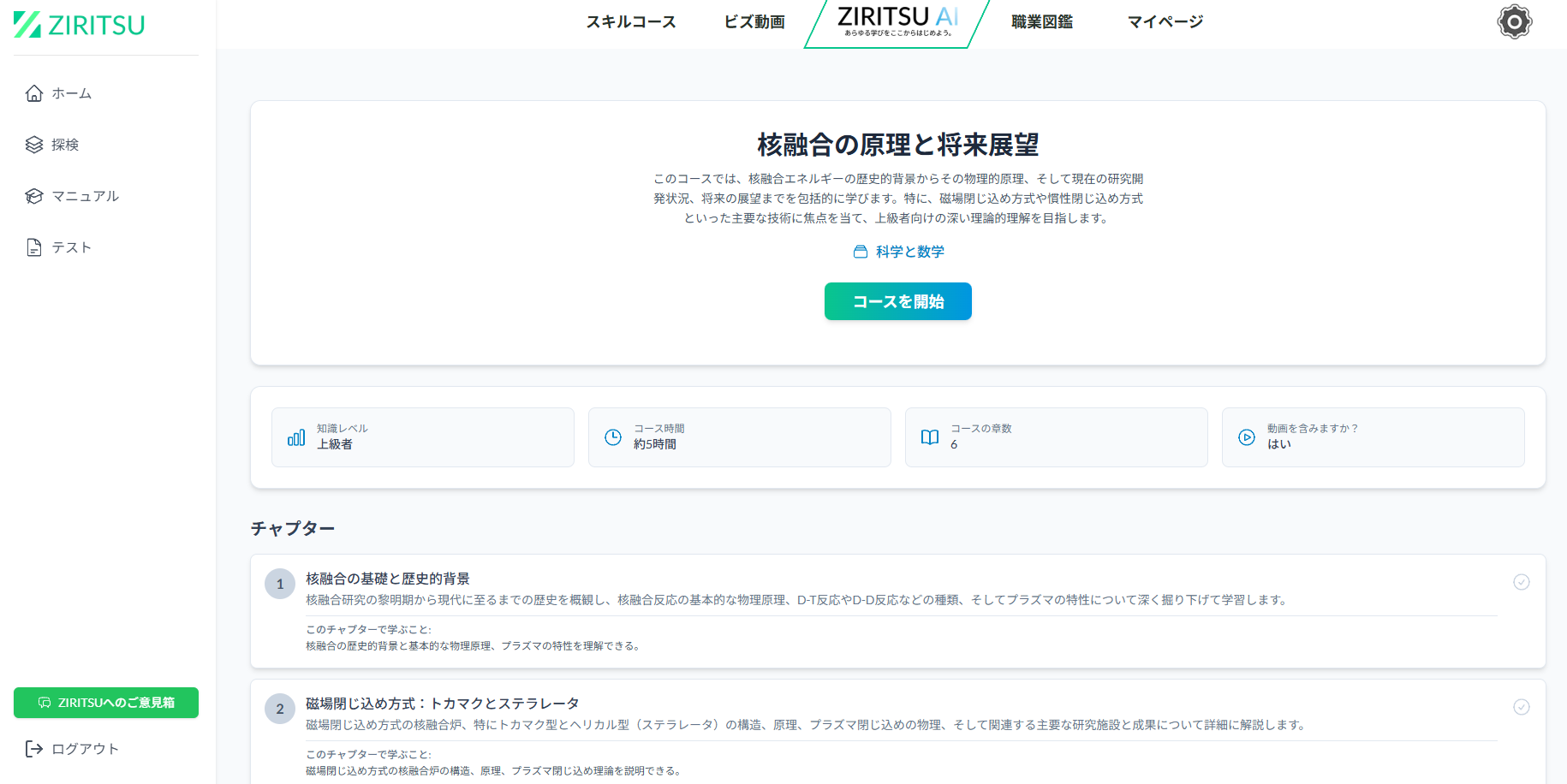The image size is (1567, 784).
Task: Open the スキルコース tab
Action: tap(631, 22)
